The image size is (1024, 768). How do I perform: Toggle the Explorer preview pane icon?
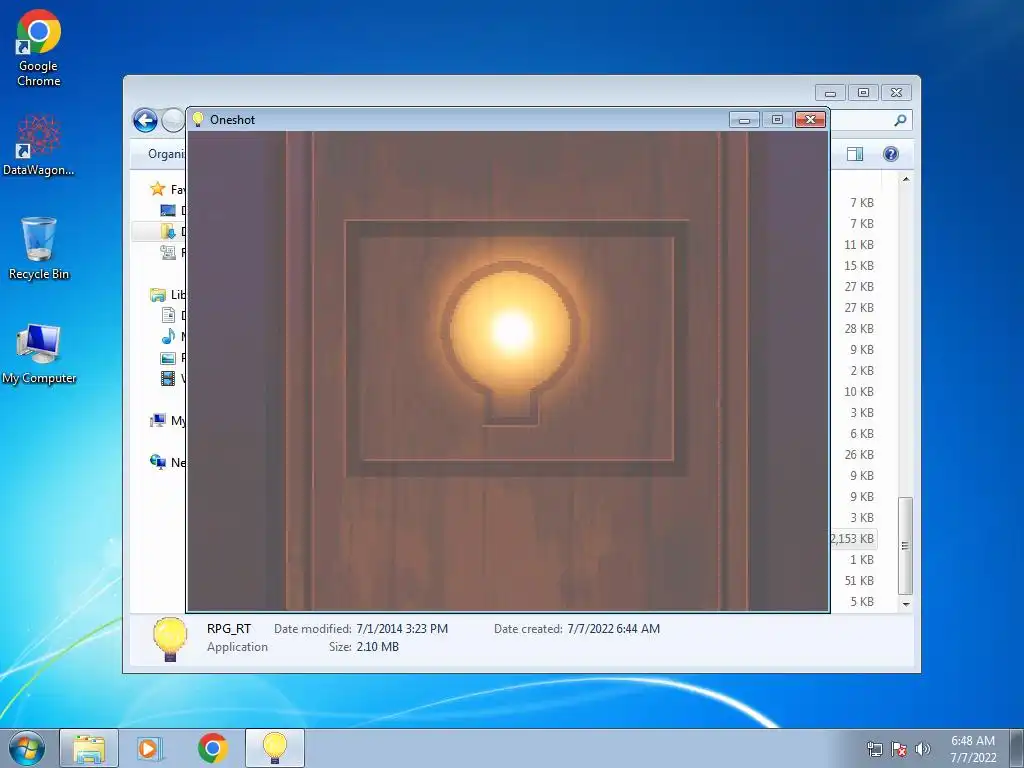click(855, 153)
